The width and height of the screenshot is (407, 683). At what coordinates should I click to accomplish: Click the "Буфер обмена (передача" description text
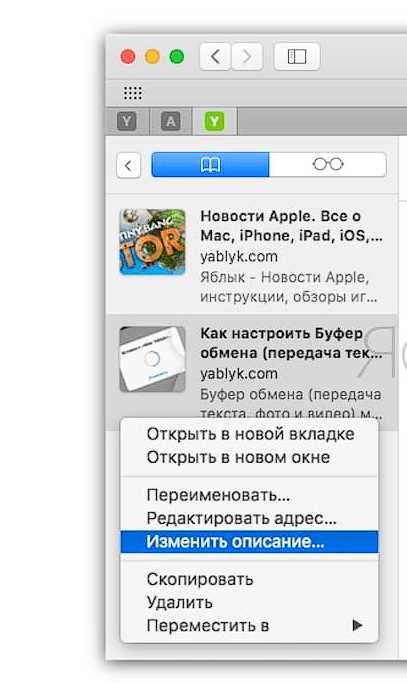[291, 403]
